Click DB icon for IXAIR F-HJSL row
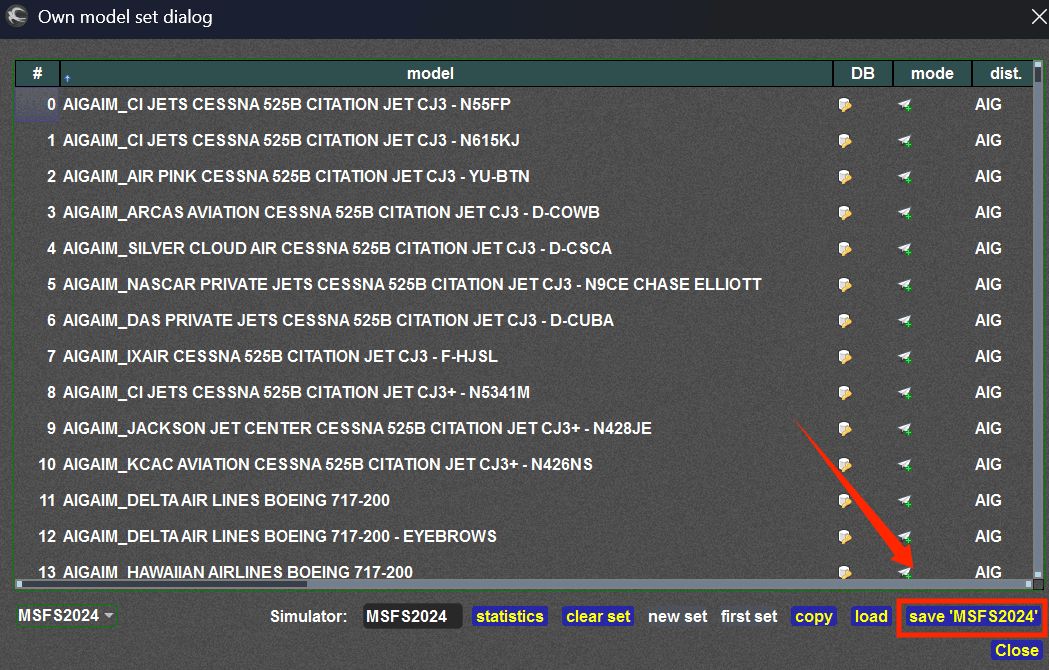 tap(845, 357)
